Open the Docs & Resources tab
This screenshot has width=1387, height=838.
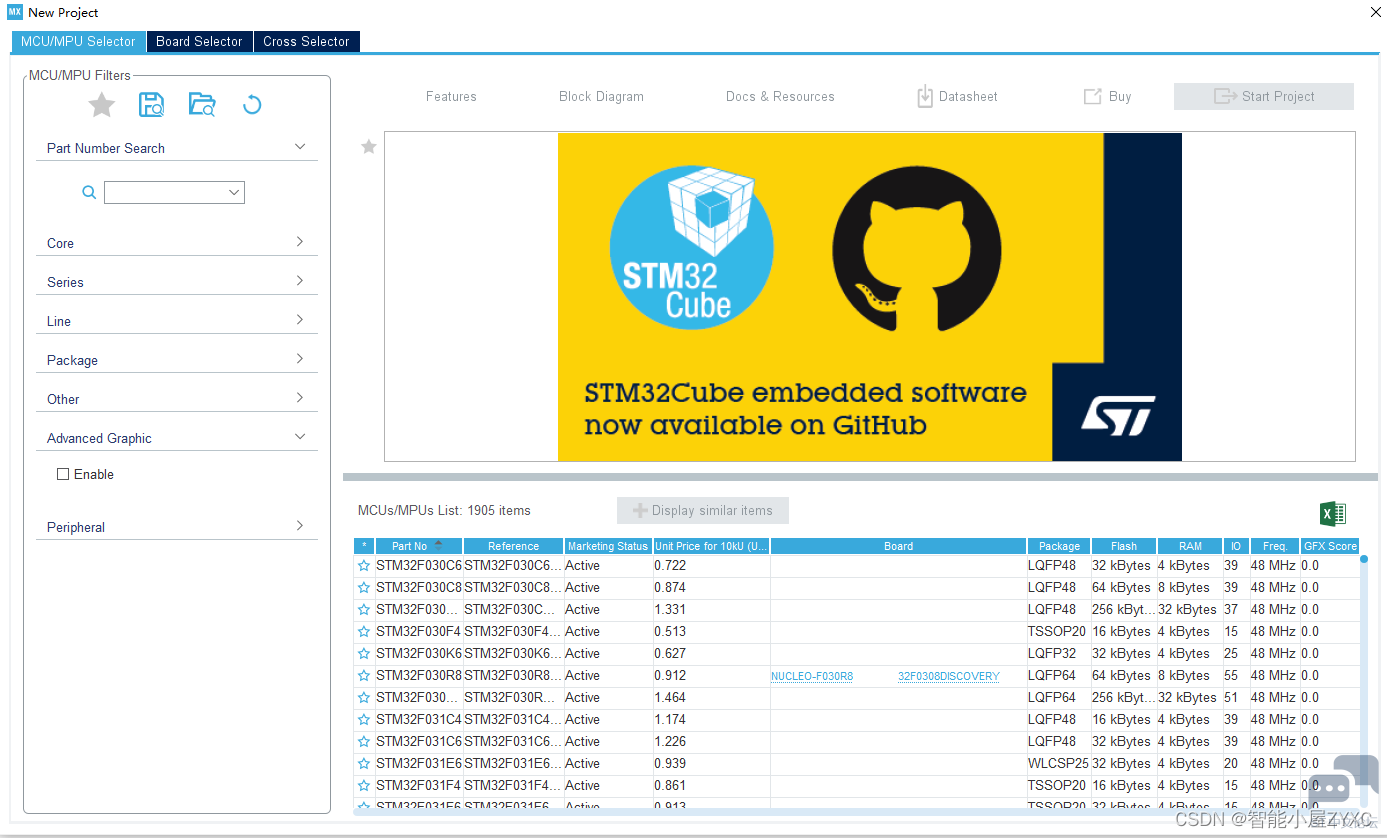tap(780, 96)
